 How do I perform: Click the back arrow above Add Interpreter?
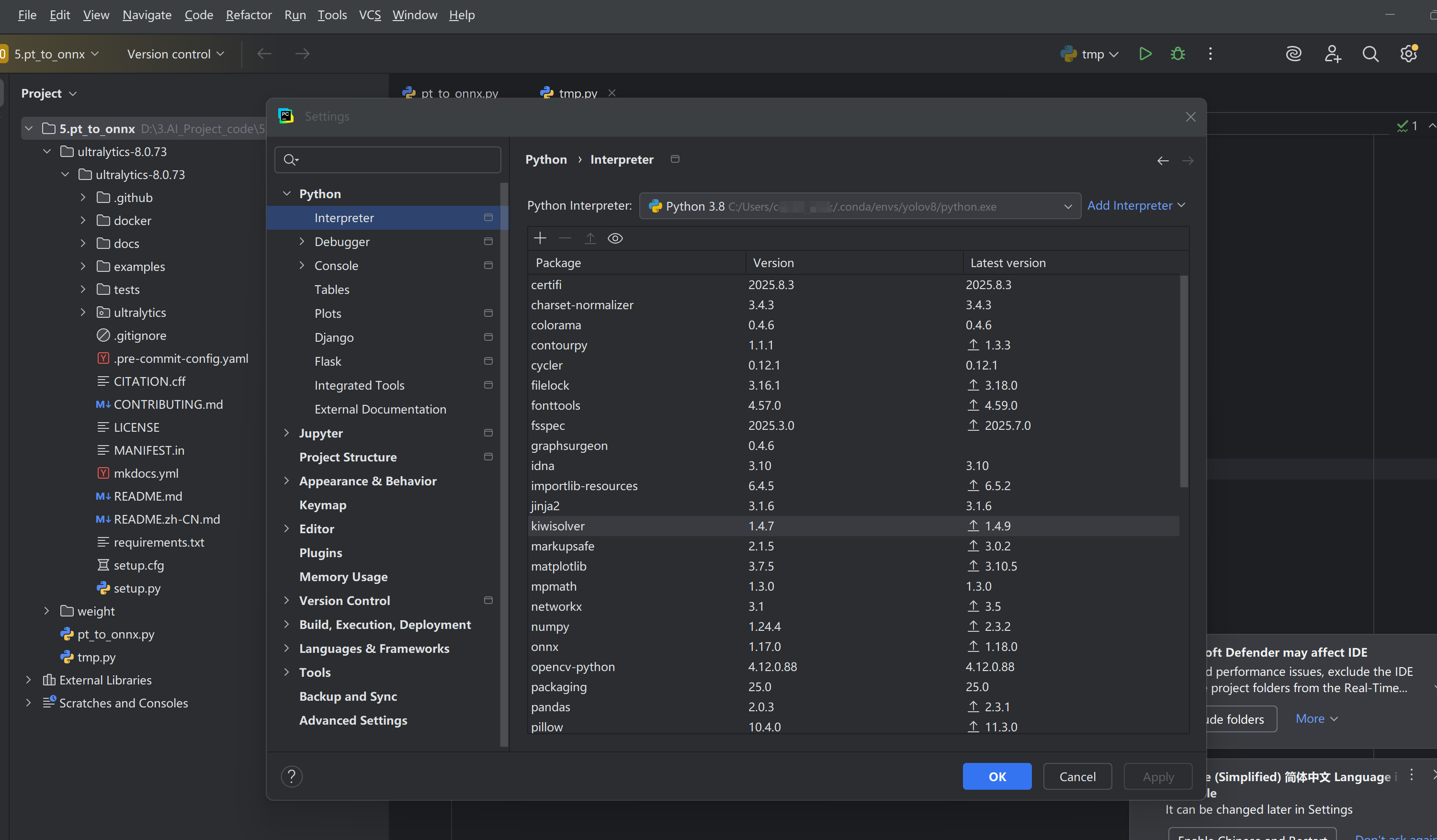click(x=1163, y=160)
